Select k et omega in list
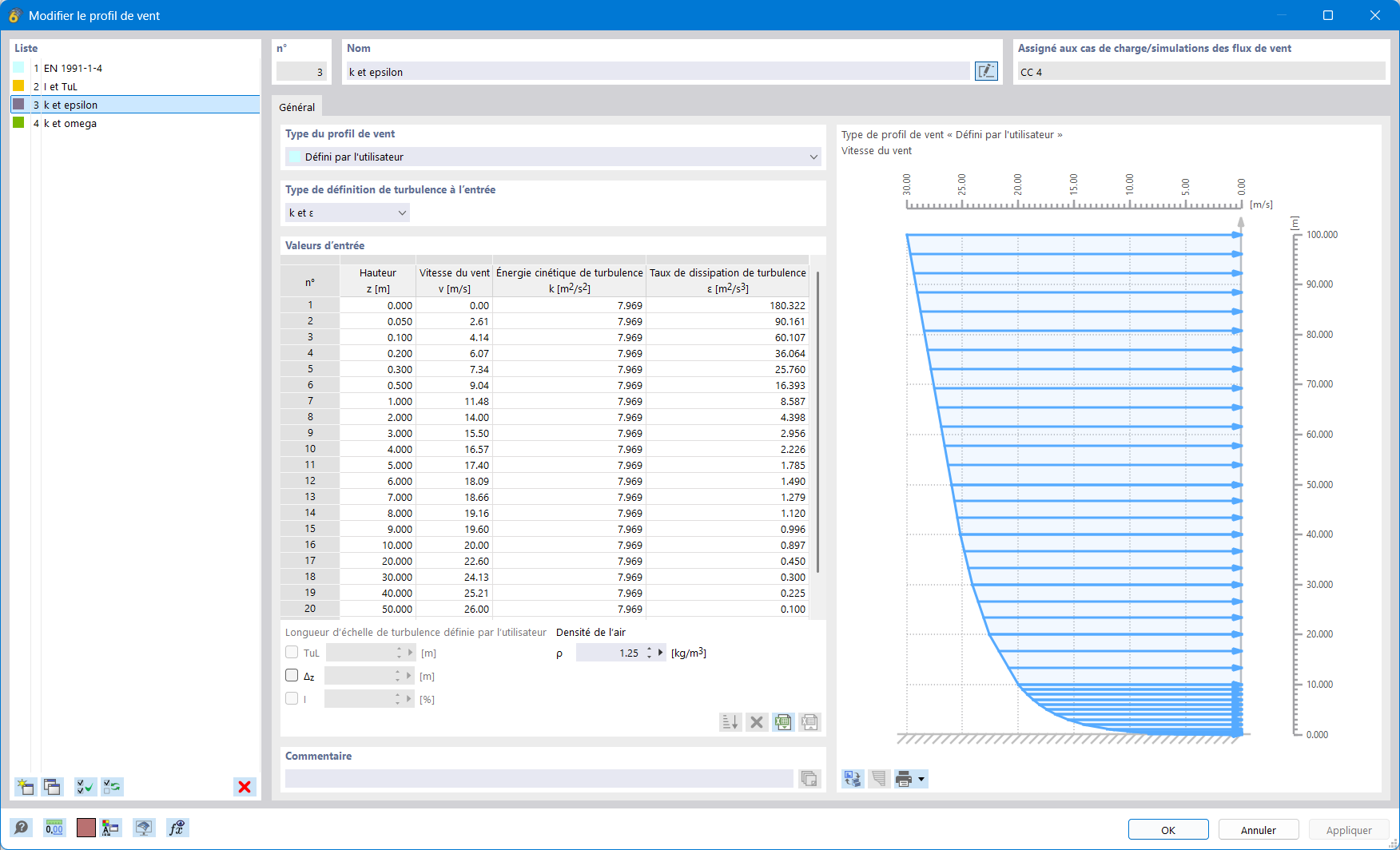The image size is (1400, 850). pos(70,123)
